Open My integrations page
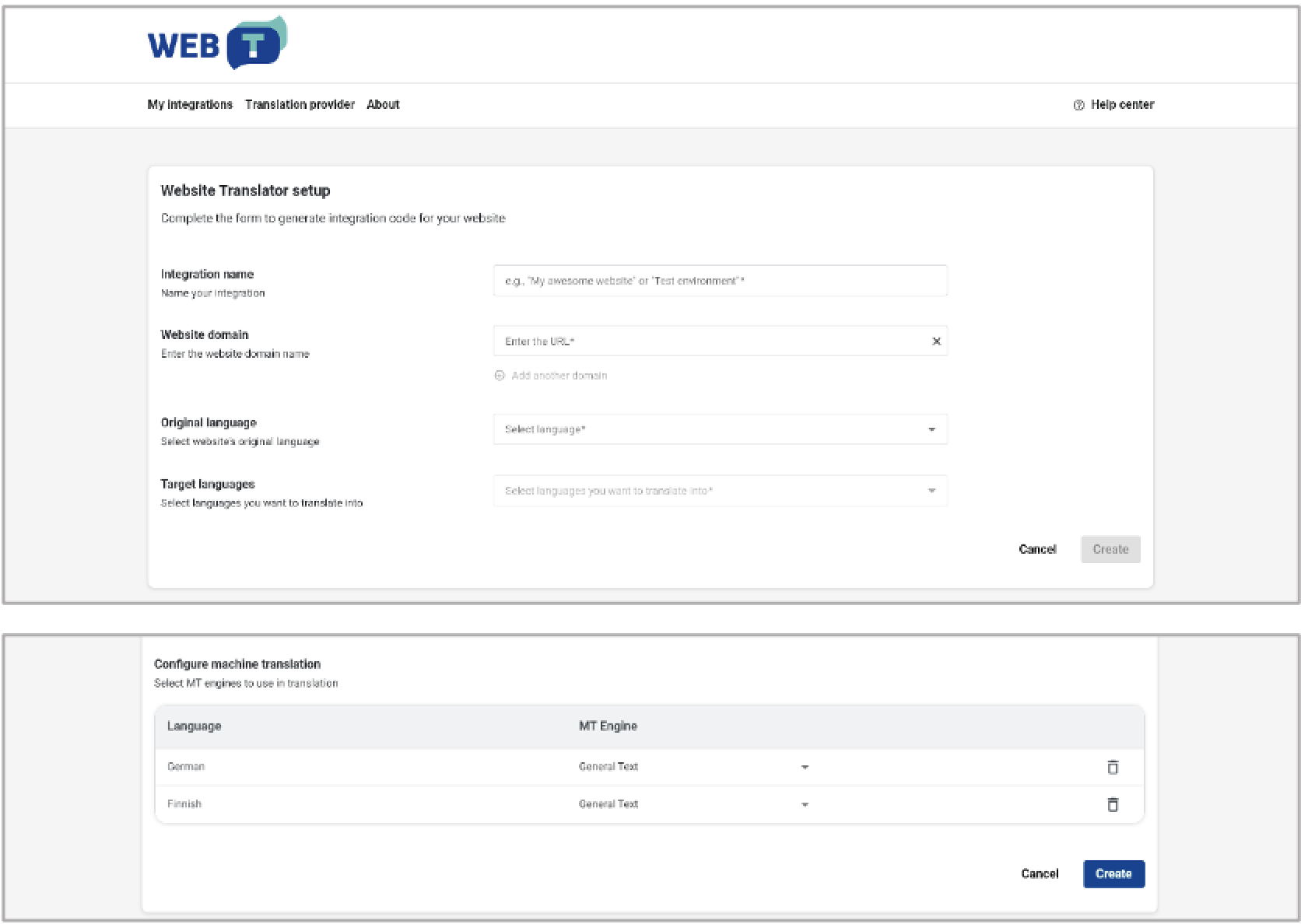 point(190,104)
